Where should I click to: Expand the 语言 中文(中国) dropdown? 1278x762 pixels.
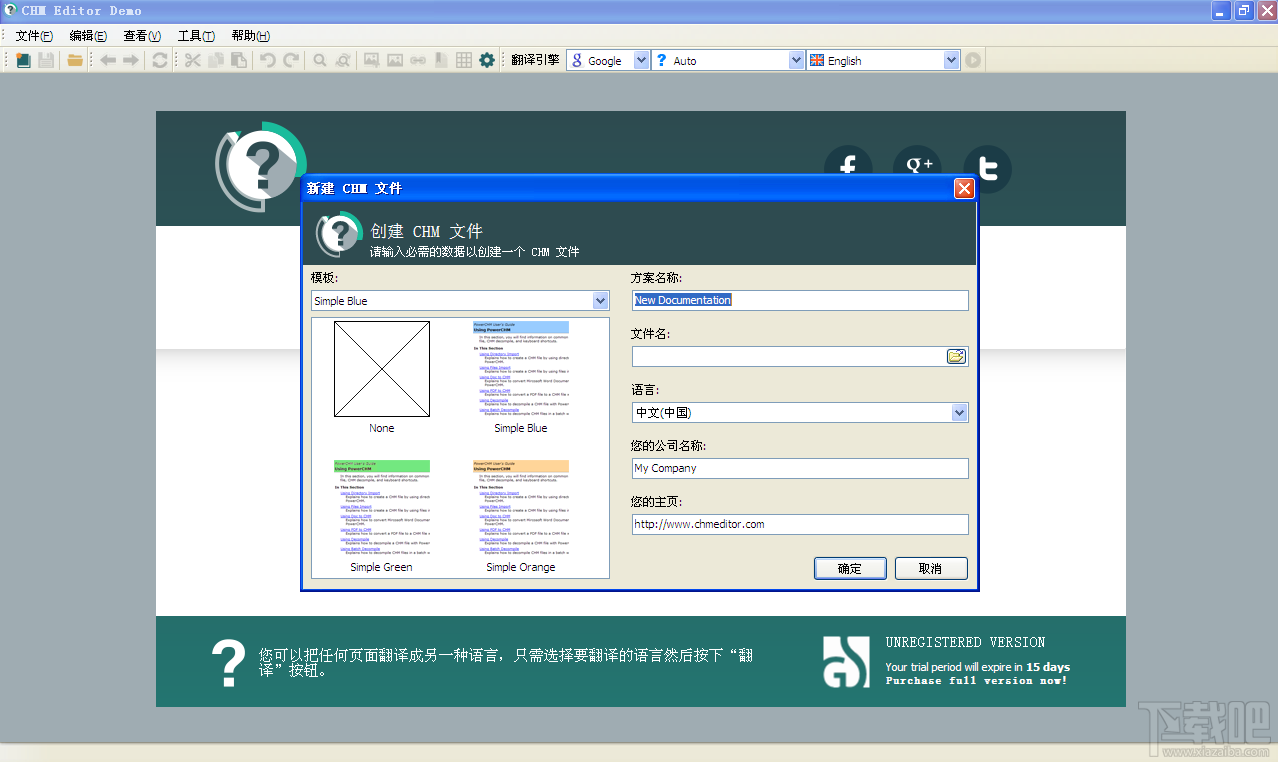point(959,412)
